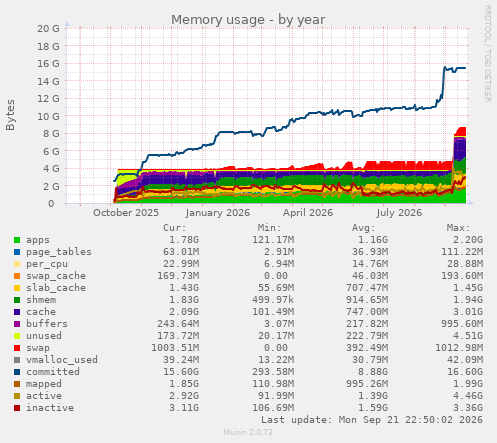Click the mapped average value 995.26M
This screenshot has height=443, width=497.
click(367, 384)
